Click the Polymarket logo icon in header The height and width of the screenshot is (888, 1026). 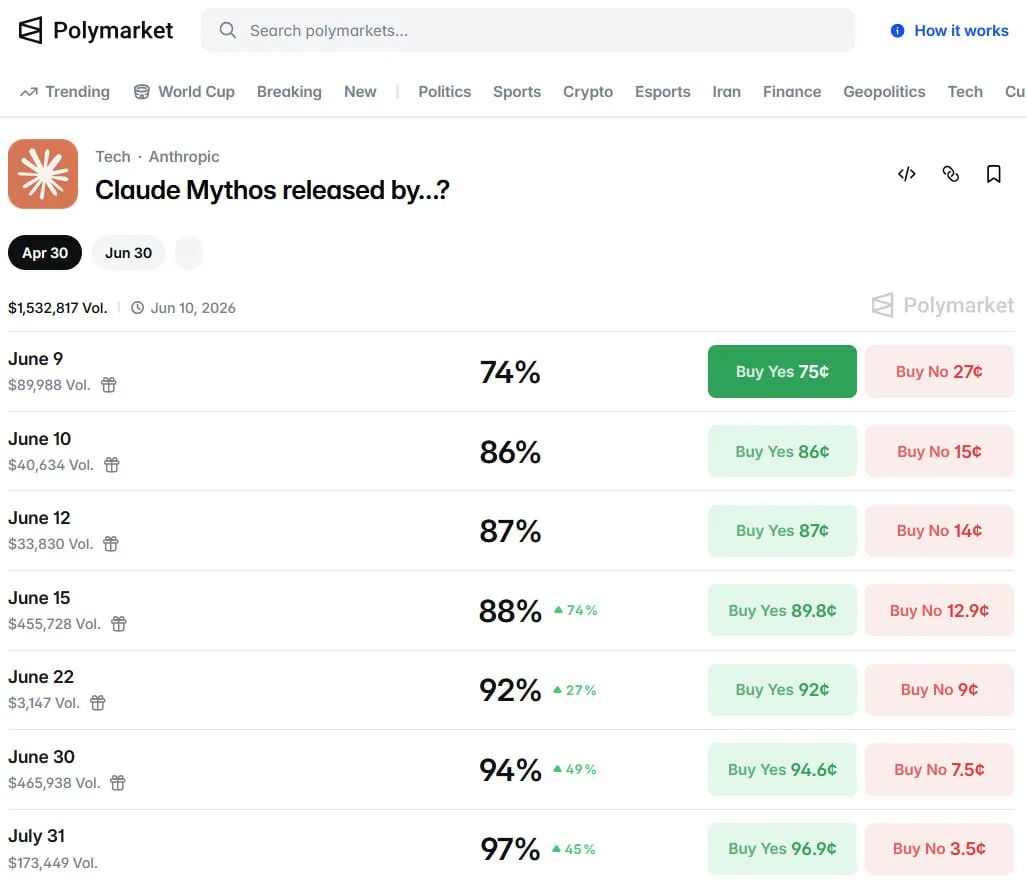[x=30, y=30]
